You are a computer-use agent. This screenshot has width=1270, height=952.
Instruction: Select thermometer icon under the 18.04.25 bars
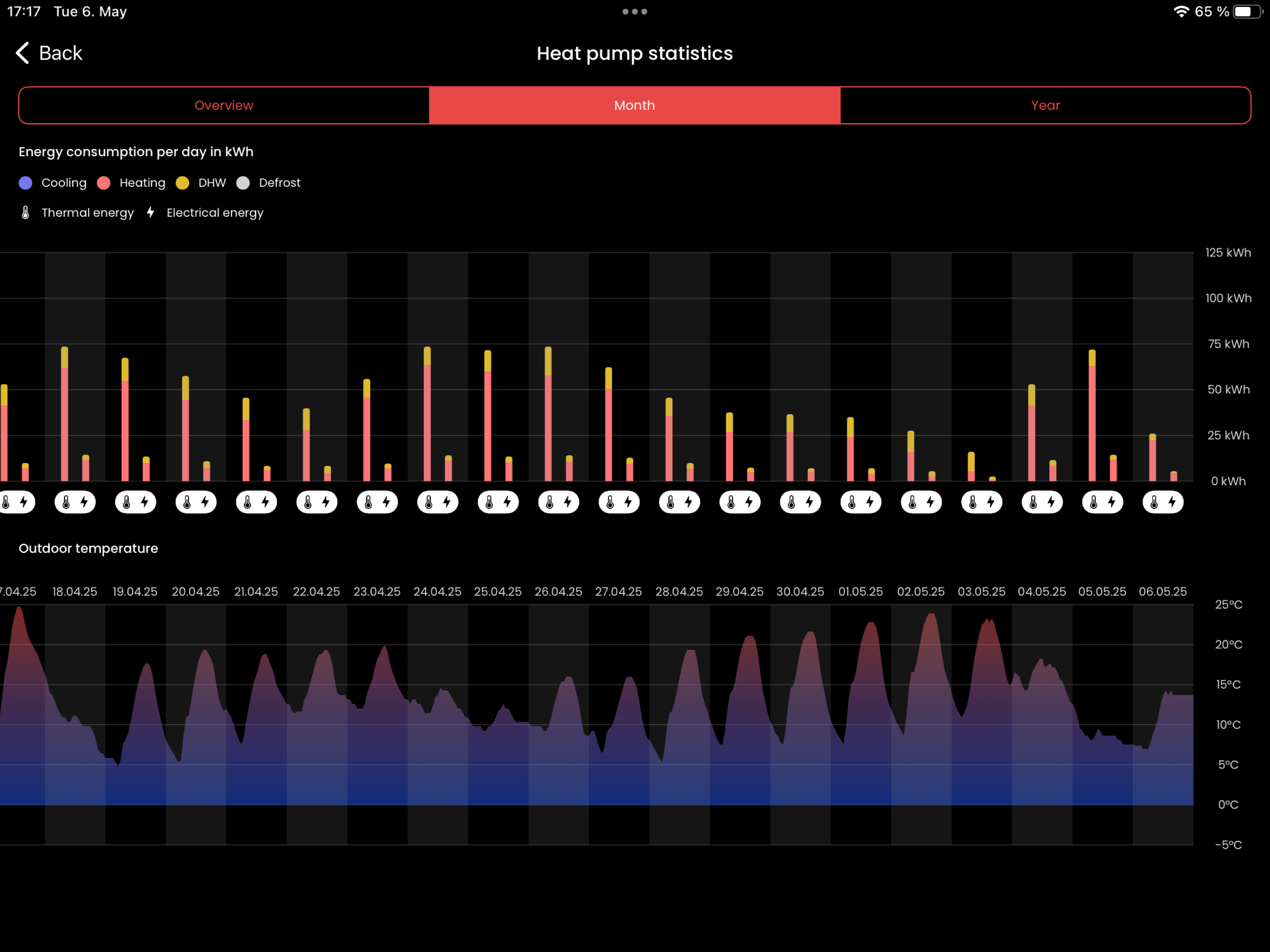(x=66, y=503)
